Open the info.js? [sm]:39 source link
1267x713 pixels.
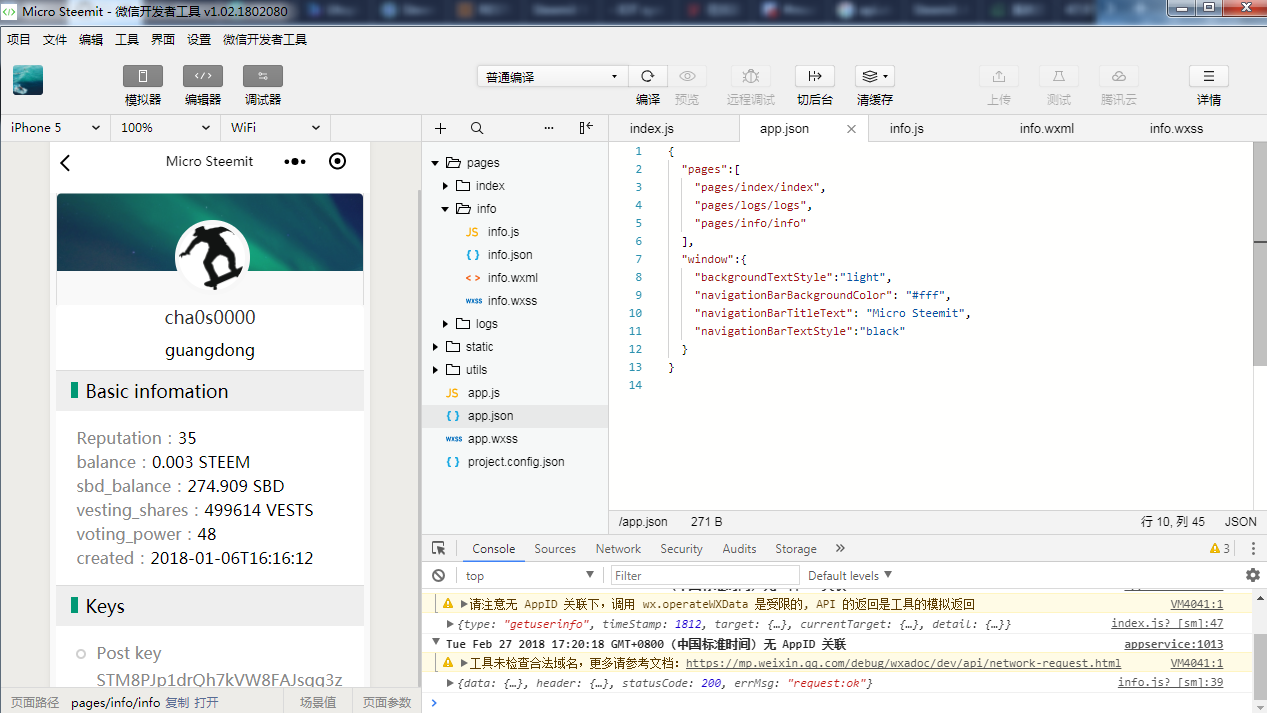click(1170, 683)
